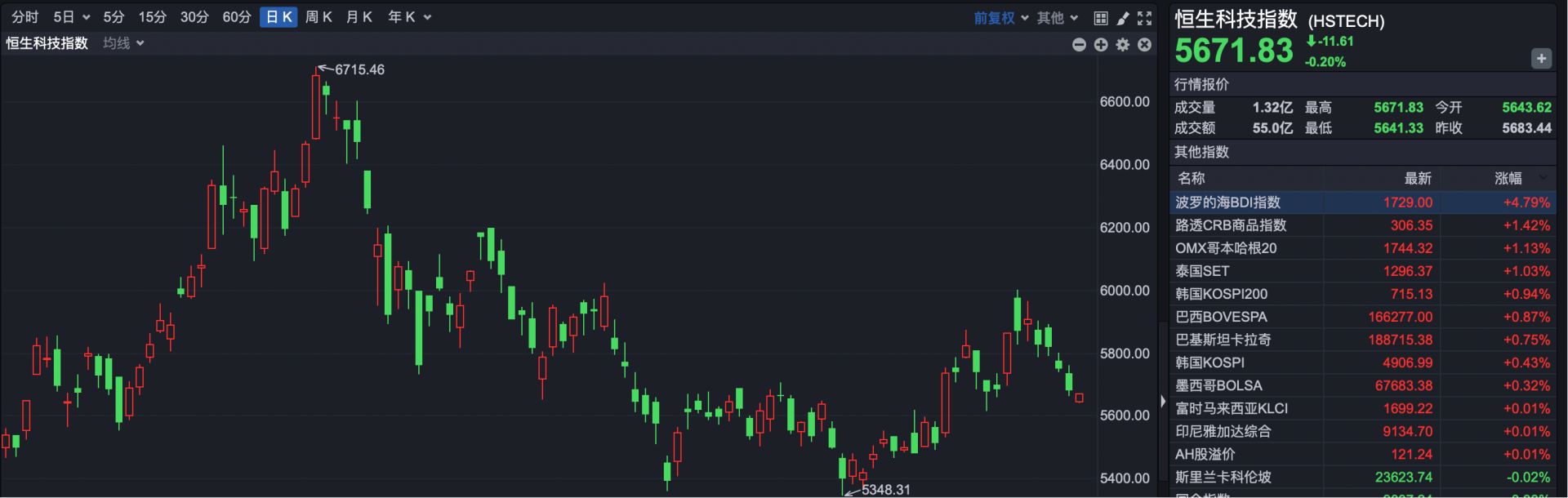Open the multi-chart grid layout icon
The height and width of the screenshot is (498, 1568).
[1101, 18]
